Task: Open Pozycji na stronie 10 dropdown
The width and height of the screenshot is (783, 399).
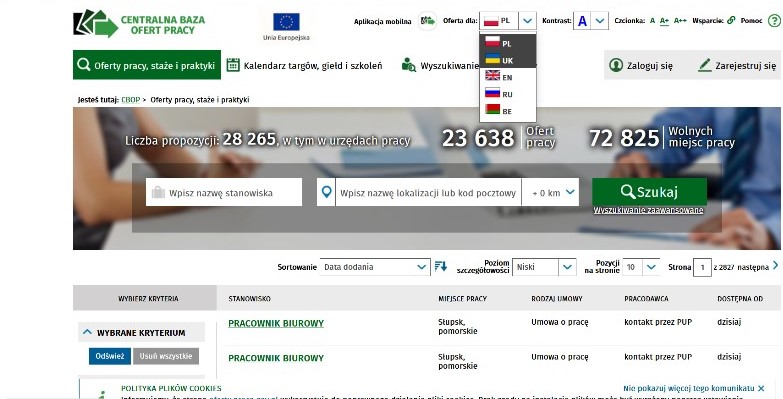Action: (641, 267)
